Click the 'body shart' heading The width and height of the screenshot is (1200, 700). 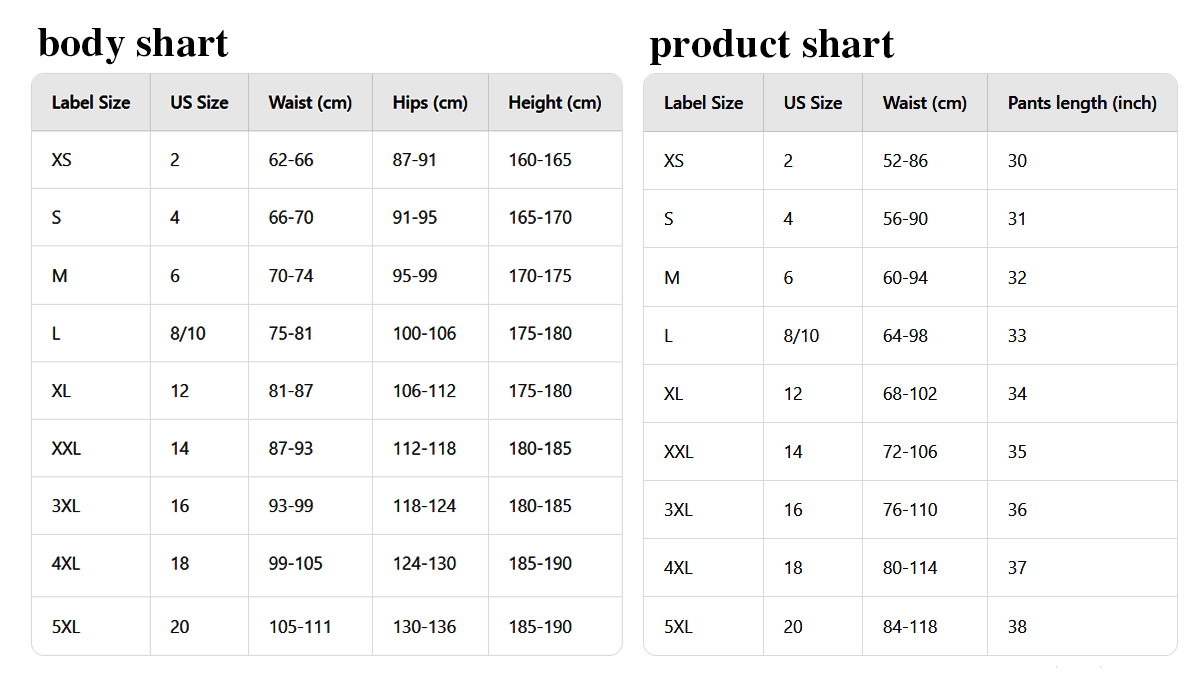pos(133,43)
